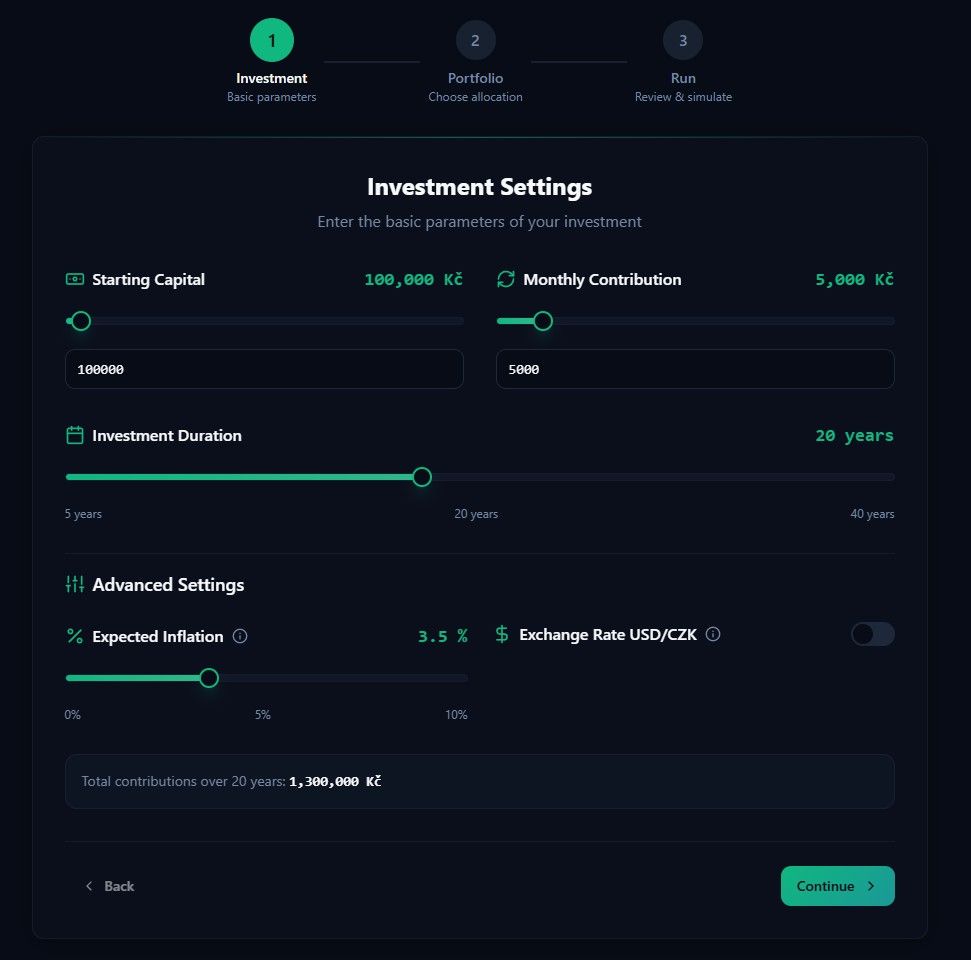971x960 pixels.
Task: Select the Monthly Contribution input field
Action: (x=694, y=369)
